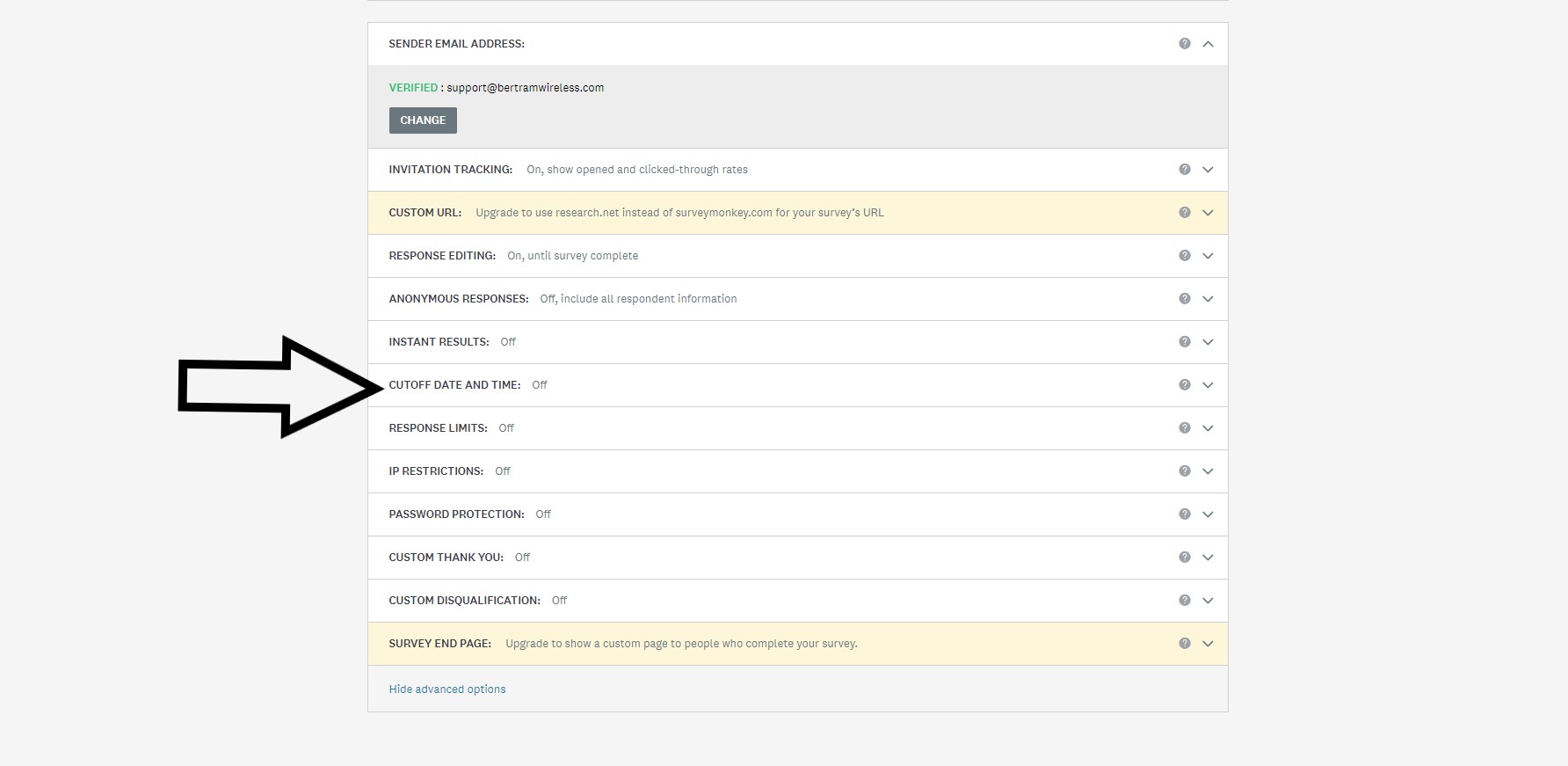1568x766 pixels.
Task: Click help icon for Cutoff Date and Time
Action: click(x=1184, y=385)
